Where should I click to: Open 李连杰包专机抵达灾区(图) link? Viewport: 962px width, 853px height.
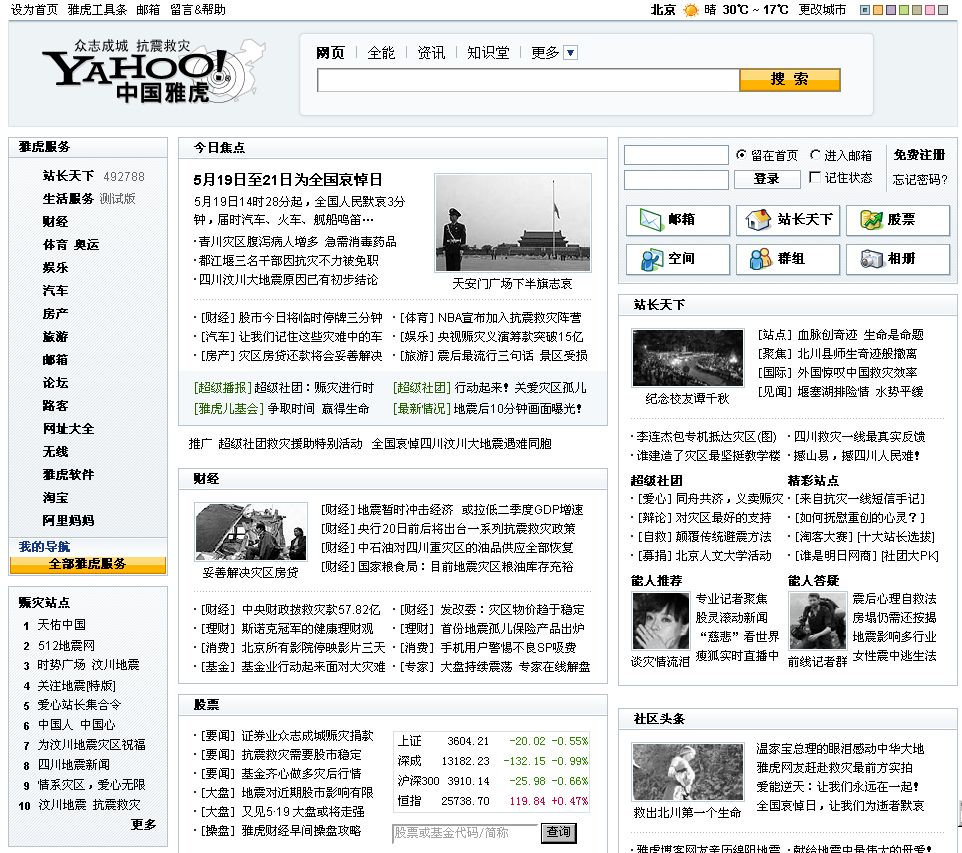706,436
